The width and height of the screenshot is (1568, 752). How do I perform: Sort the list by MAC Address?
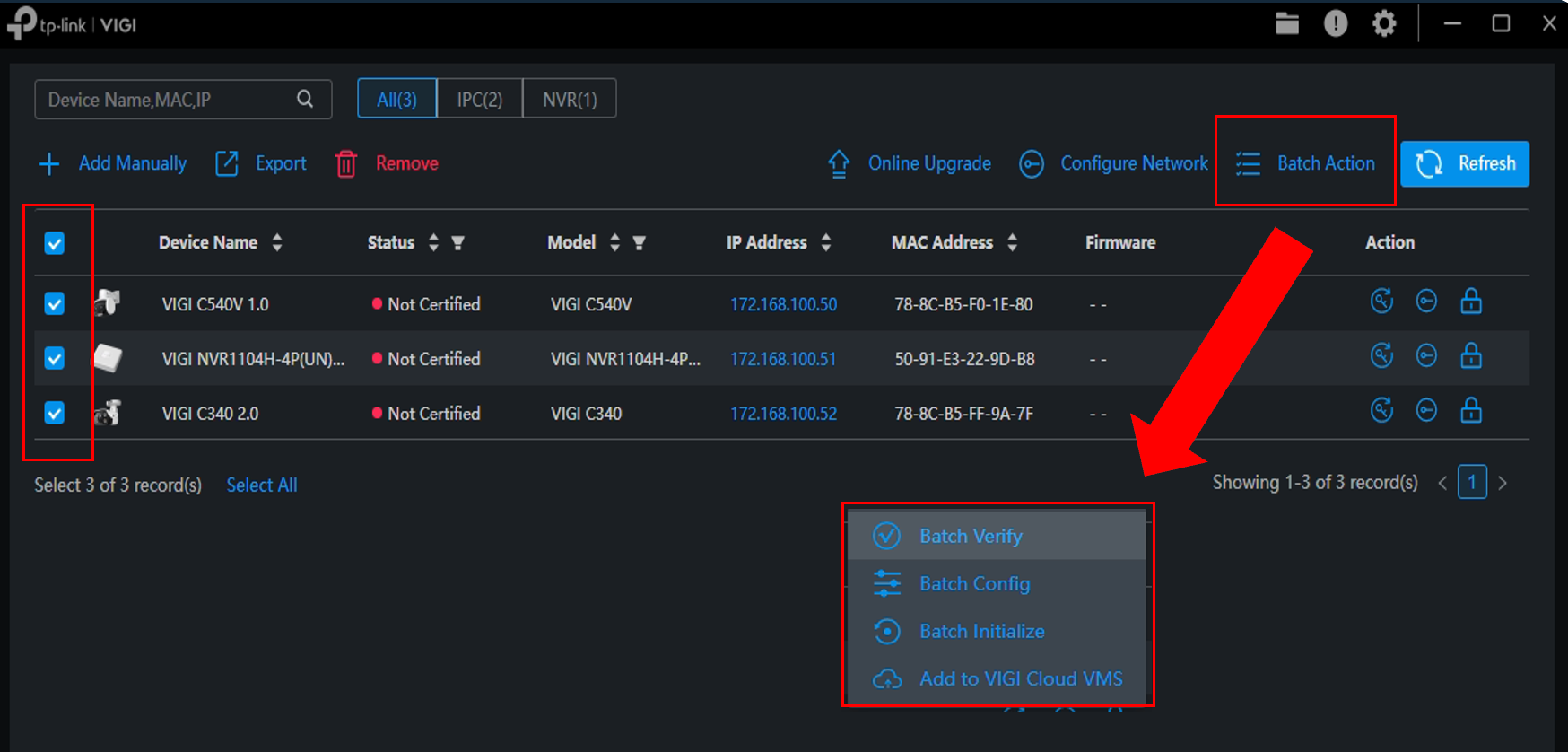[1012, 242]
